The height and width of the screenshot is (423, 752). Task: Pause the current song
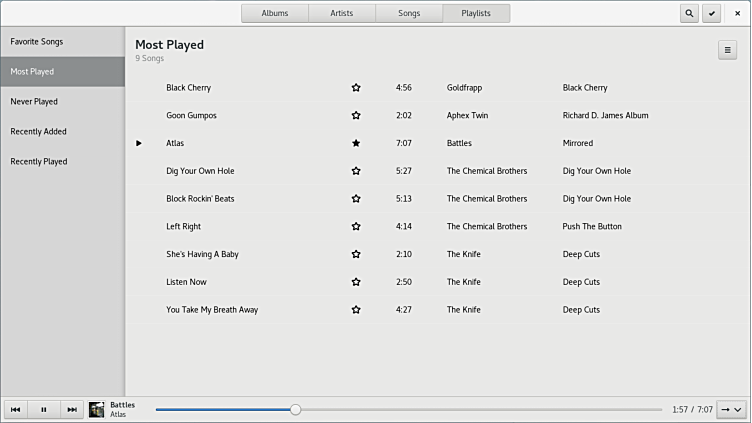(43, 409)
